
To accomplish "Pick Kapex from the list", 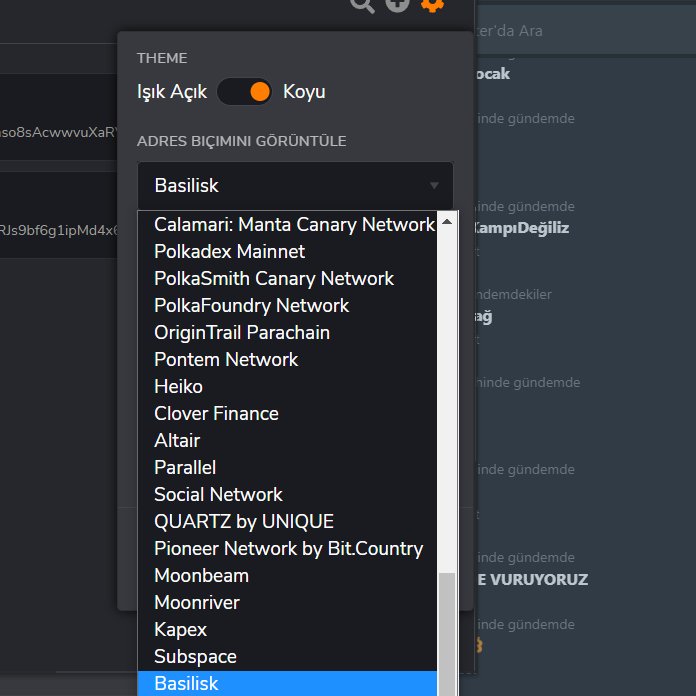I will (x=287, y=630).
